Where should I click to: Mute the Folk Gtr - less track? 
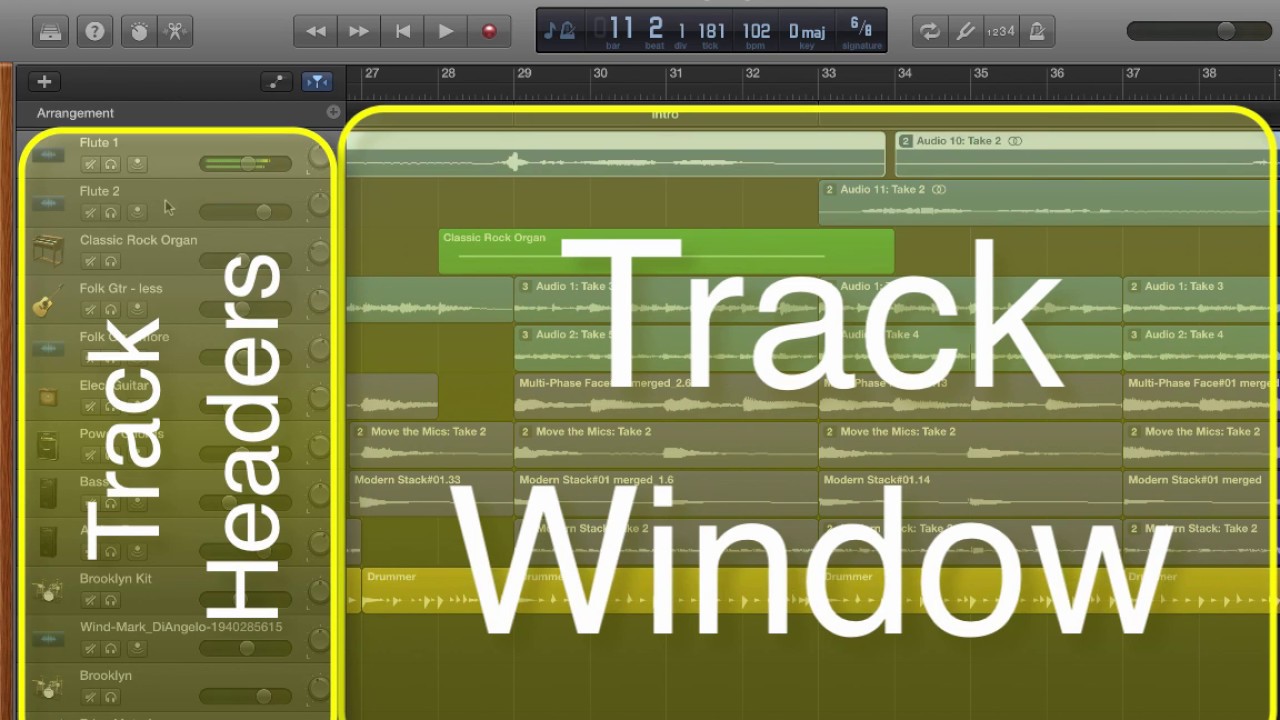click(90, 309)
